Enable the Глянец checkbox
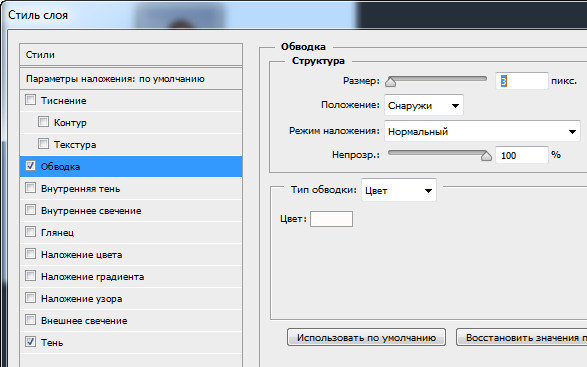This screenshot has width=587, height=367. coord(30,232)
